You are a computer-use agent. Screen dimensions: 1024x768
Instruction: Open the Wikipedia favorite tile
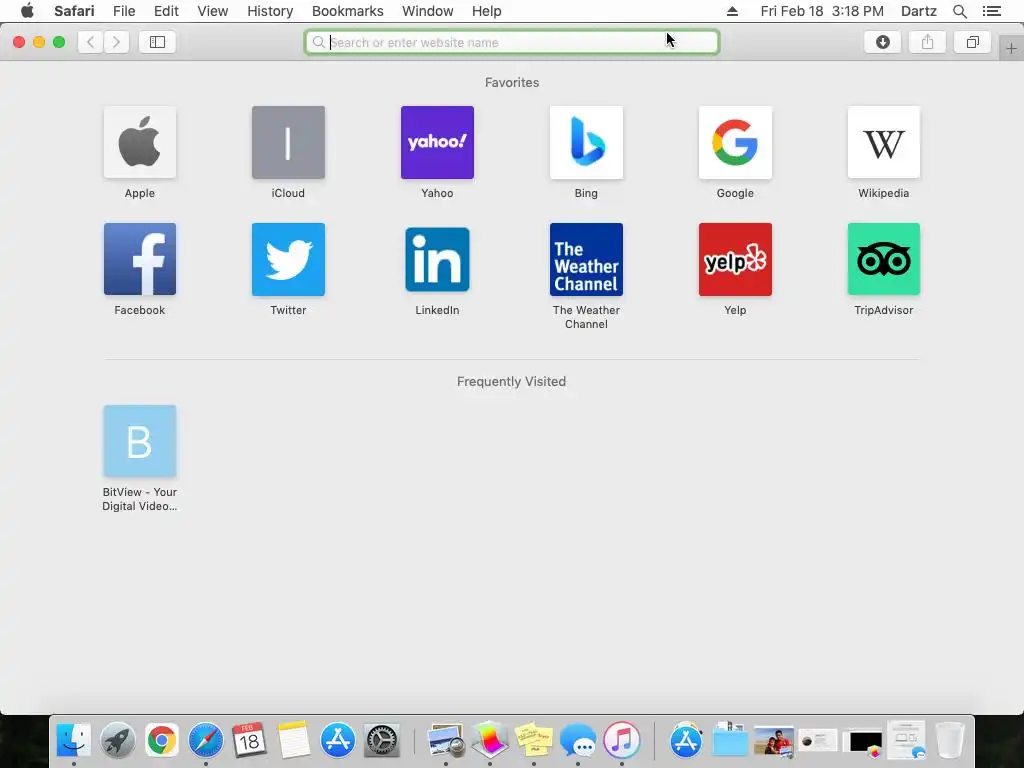click(884, 142)
